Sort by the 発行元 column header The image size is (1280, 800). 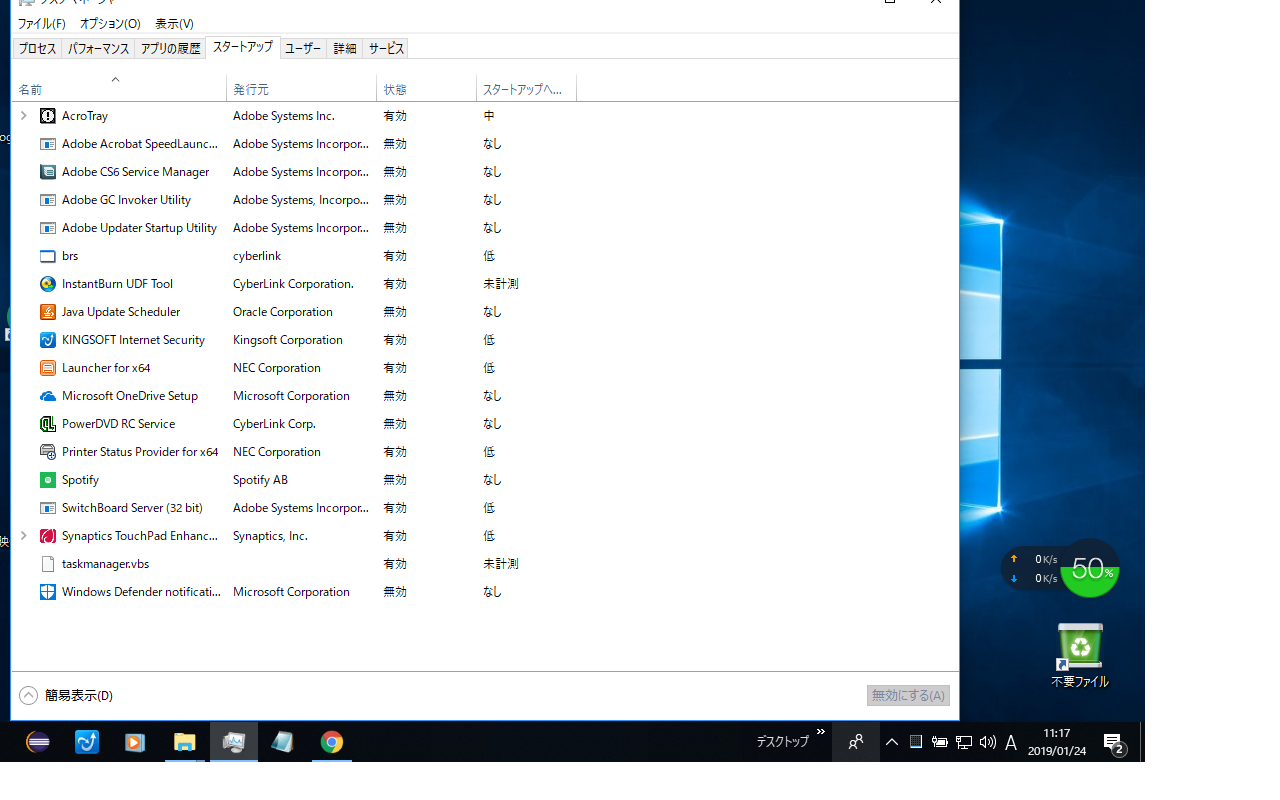pos(302,89)
